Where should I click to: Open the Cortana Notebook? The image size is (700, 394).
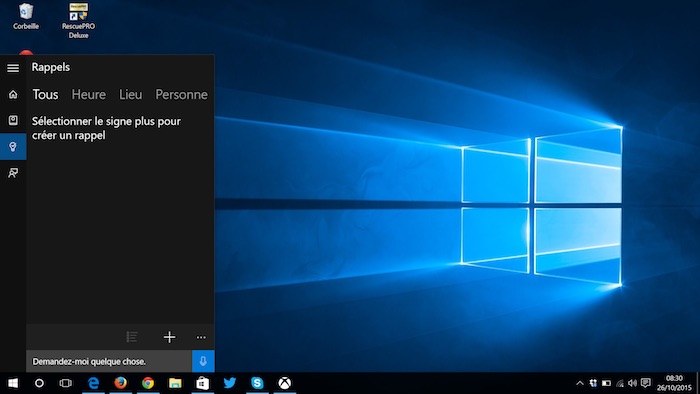13,120
